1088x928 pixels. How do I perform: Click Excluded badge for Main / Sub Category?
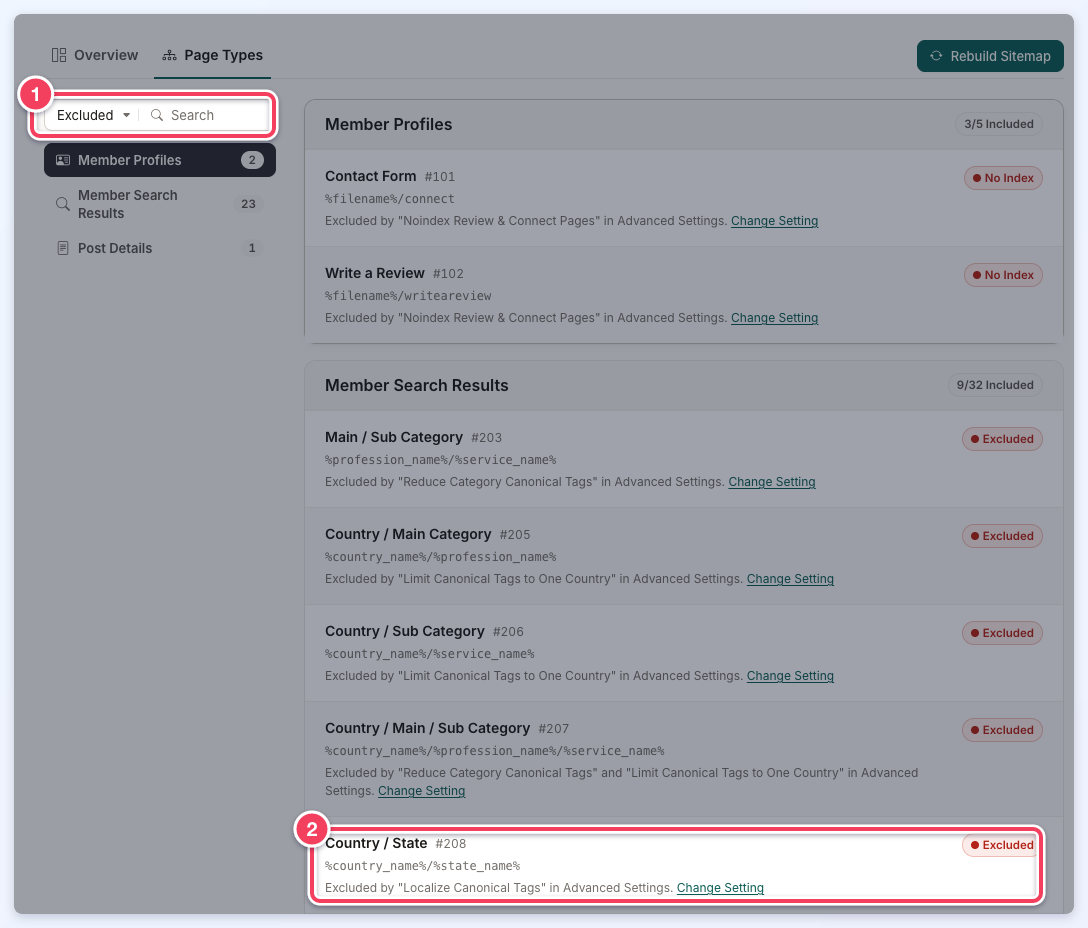1002,439
